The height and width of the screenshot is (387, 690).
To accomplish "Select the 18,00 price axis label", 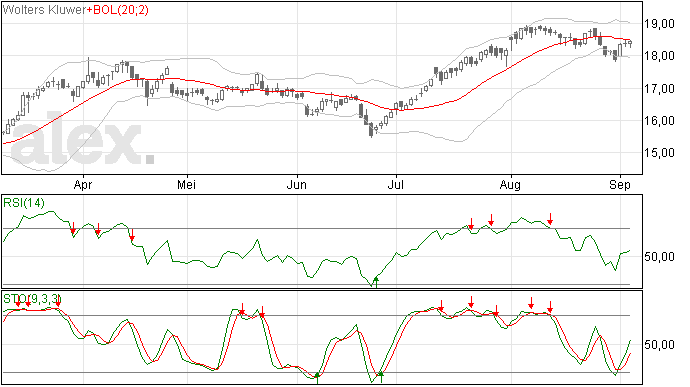I will coord(660,56).
